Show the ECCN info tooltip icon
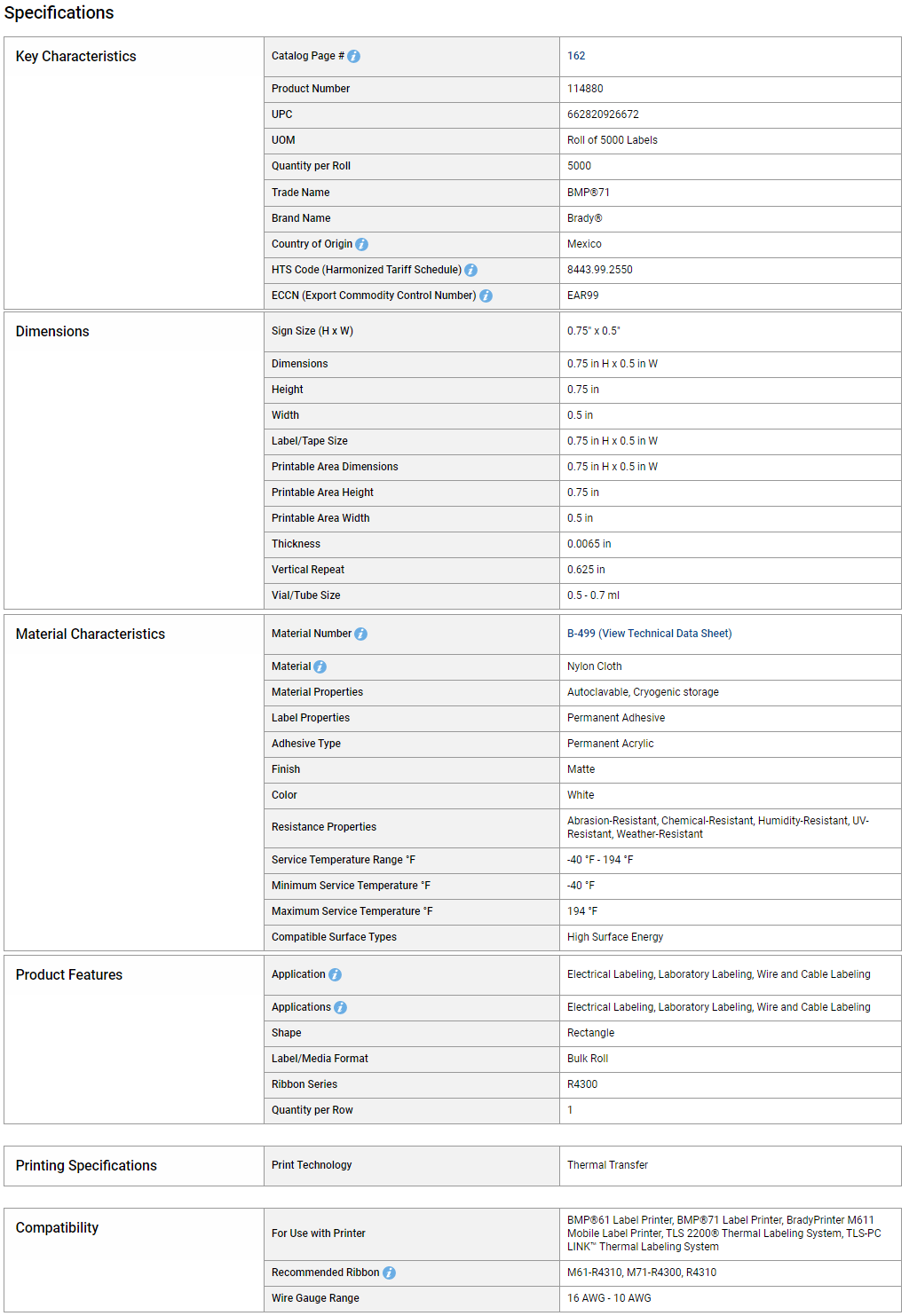Image resolution: width=909 pixels, height=1316 pixels. pos(486,296)
